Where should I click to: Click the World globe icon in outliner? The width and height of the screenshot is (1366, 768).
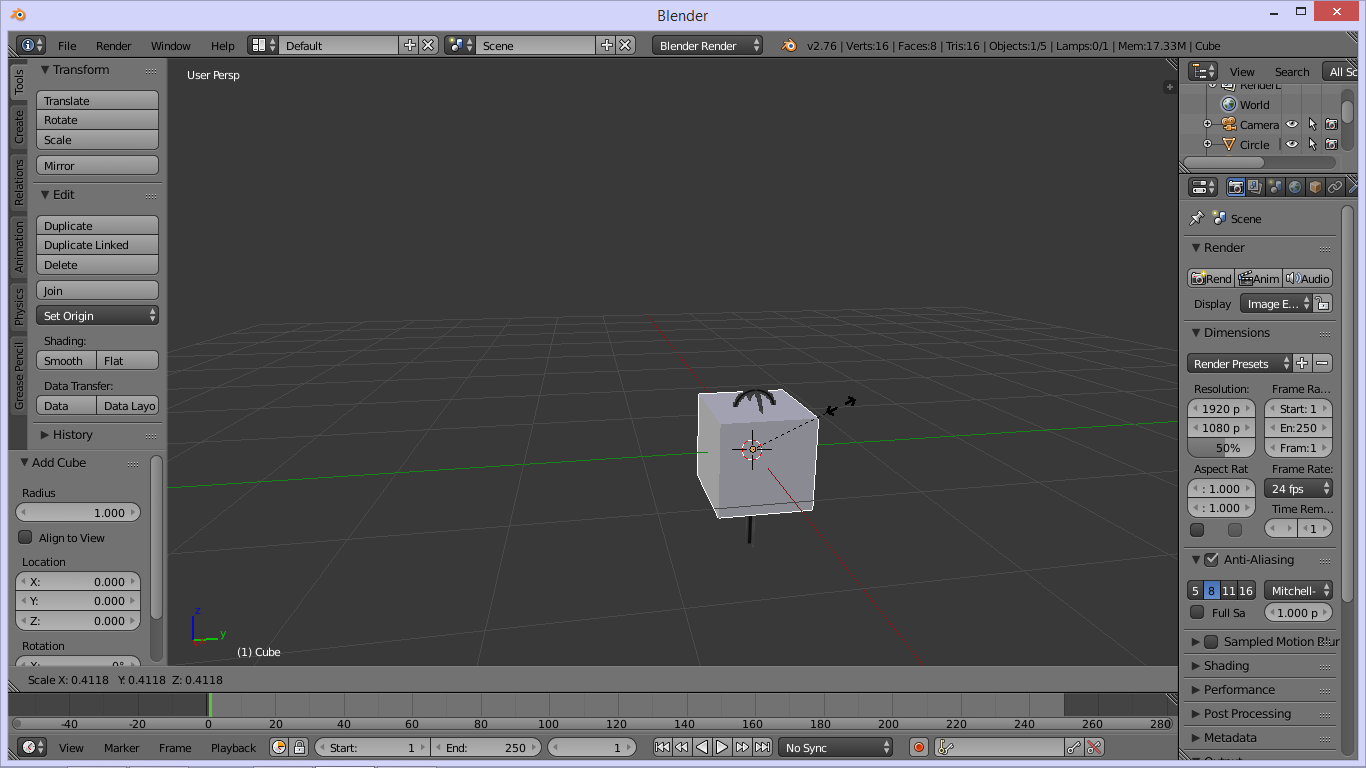coord(1229,104)
